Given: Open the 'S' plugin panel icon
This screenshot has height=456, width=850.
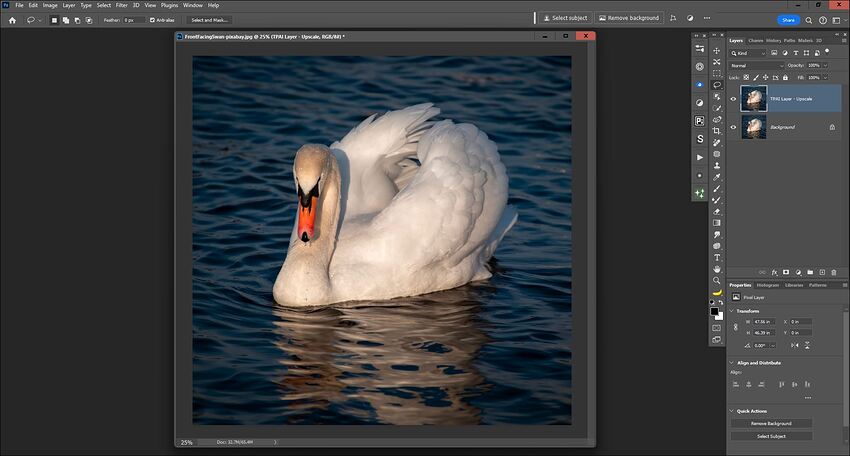Looking at the screenshot, I should (x=700, y=139).
